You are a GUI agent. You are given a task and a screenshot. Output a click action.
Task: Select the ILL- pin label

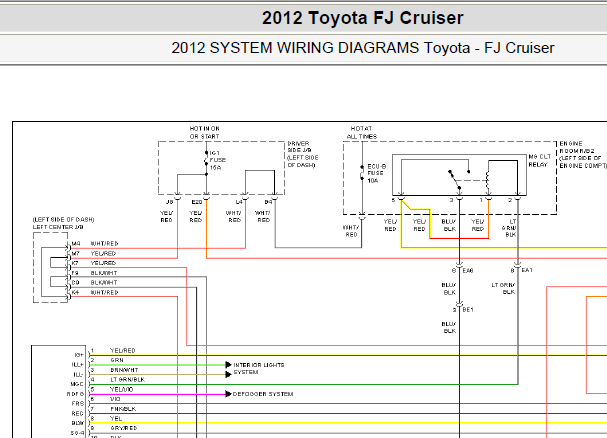pos(78,374)
